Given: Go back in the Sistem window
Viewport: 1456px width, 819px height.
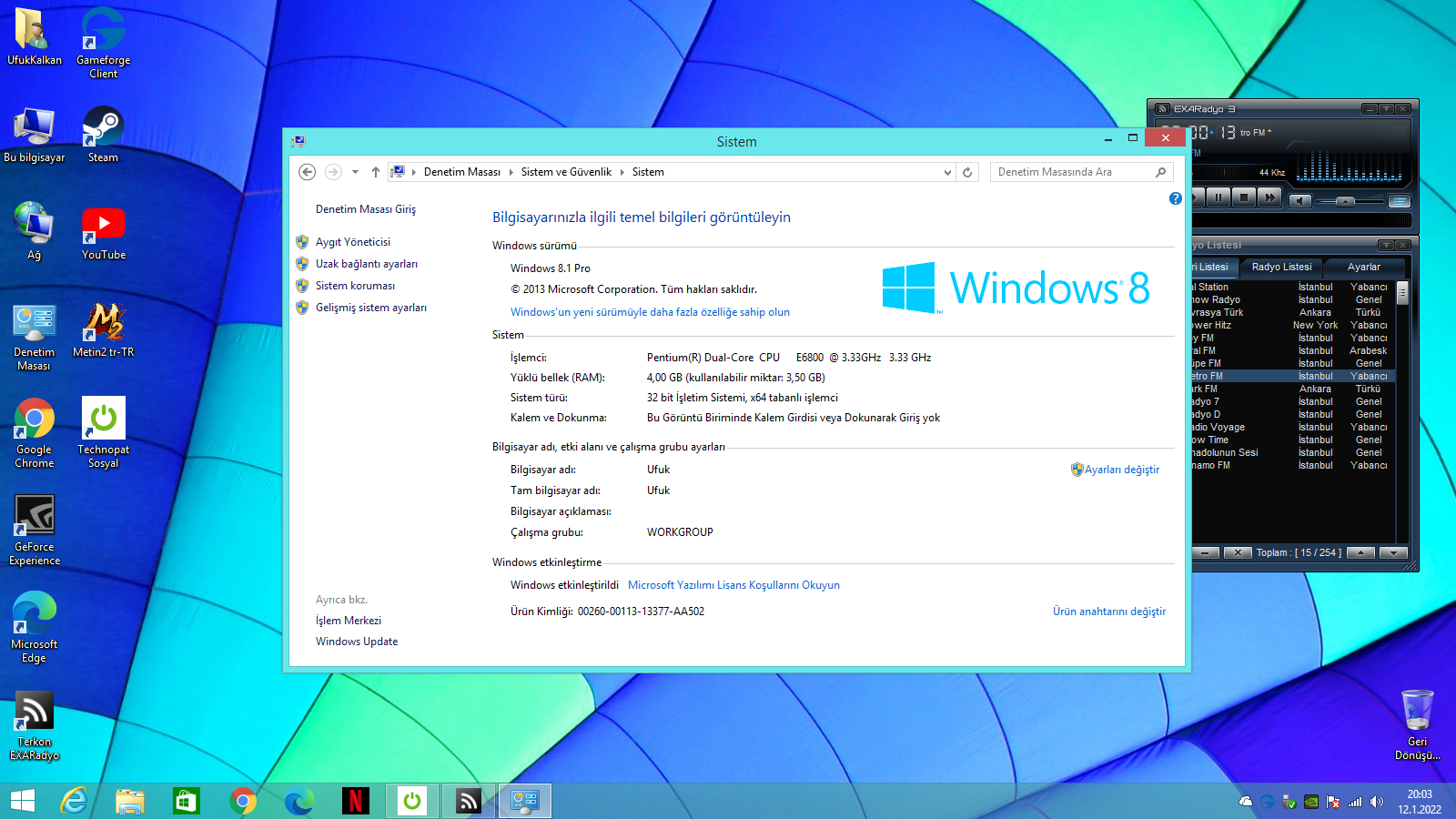Looking at the screenshot, I should (308, 172).
